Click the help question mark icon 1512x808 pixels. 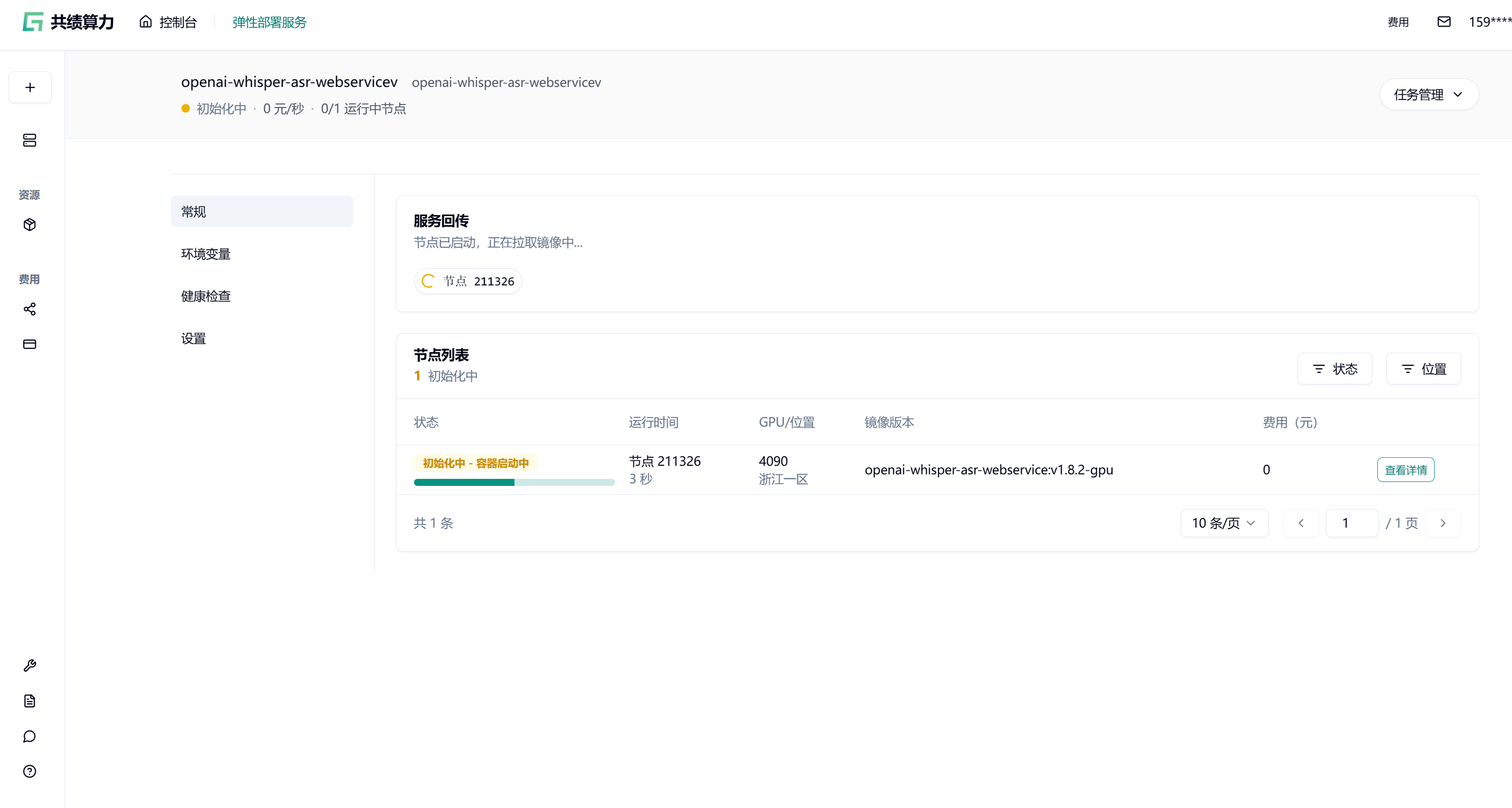pyautogui.click(x=30, y=772)
